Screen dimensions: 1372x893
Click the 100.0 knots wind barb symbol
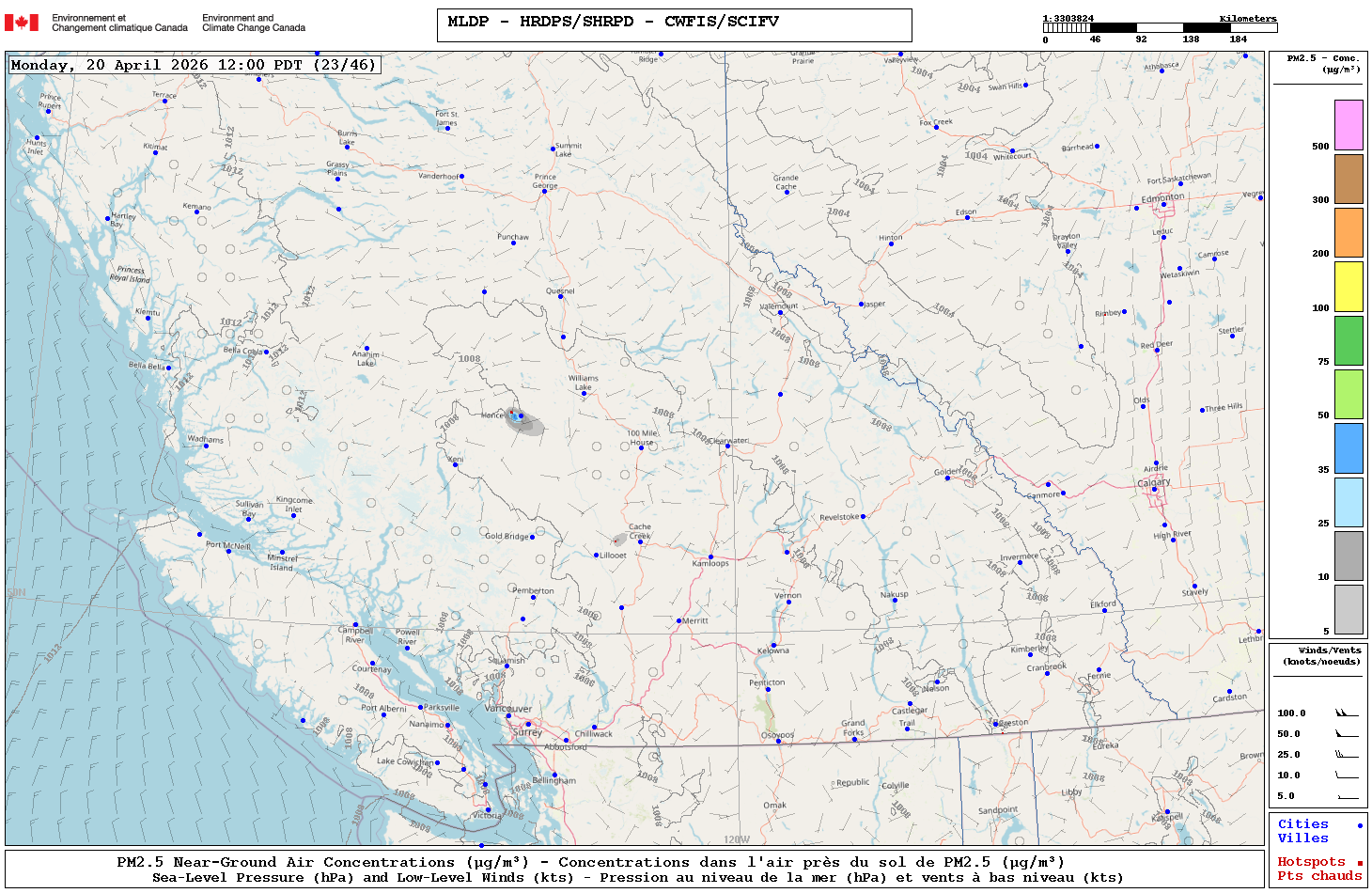click(x=1346, y=713)
